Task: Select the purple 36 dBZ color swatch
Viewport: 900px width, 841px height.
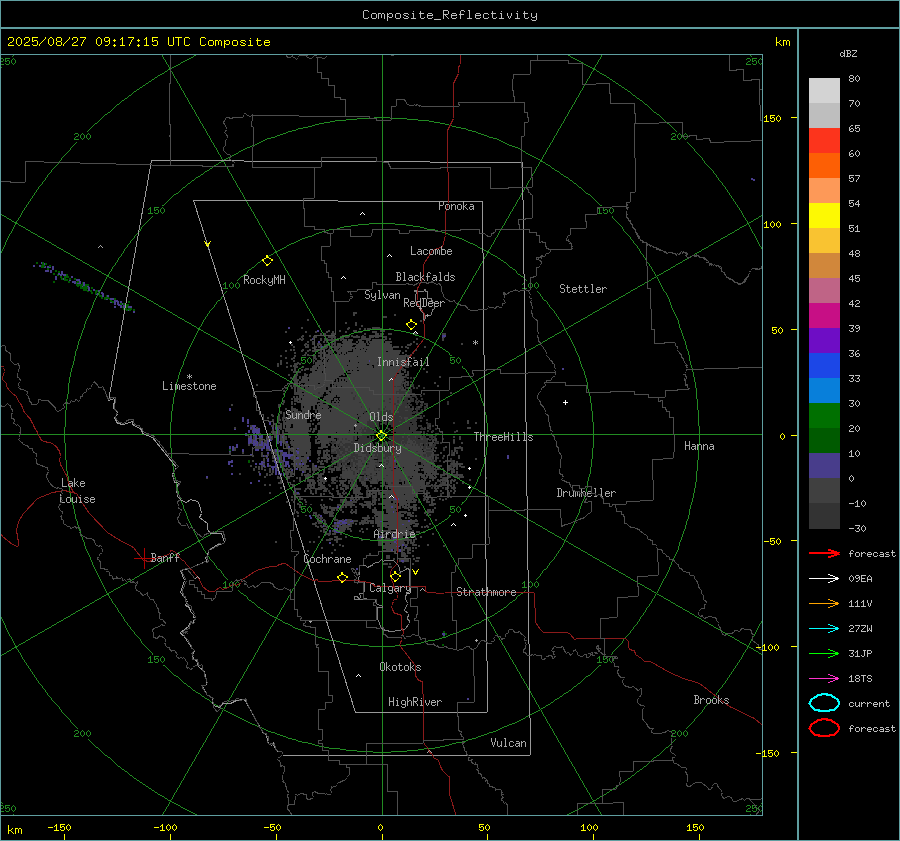Action: point(824,340)
